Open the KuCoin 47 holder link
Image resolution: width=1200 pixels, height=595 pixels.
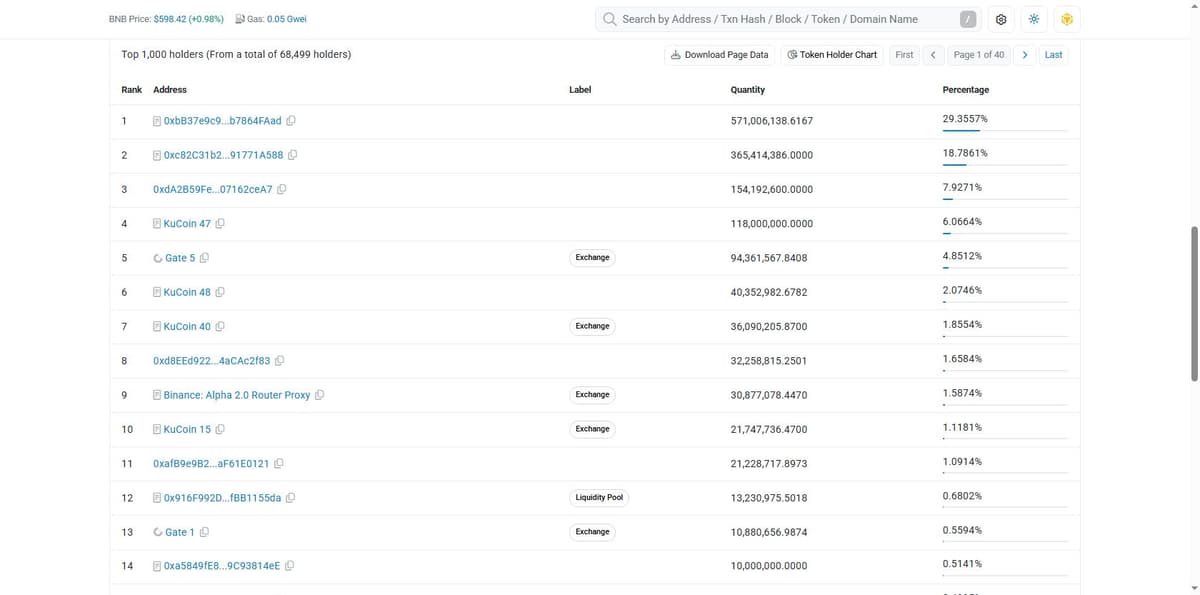187,224
